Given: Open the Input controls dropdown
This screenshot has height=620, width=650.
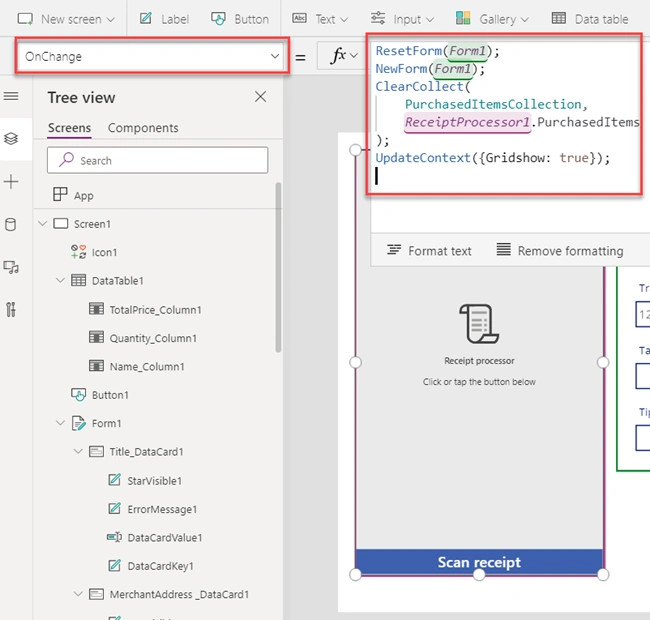Looking at the screenshot, I should [x=402, y=19].
